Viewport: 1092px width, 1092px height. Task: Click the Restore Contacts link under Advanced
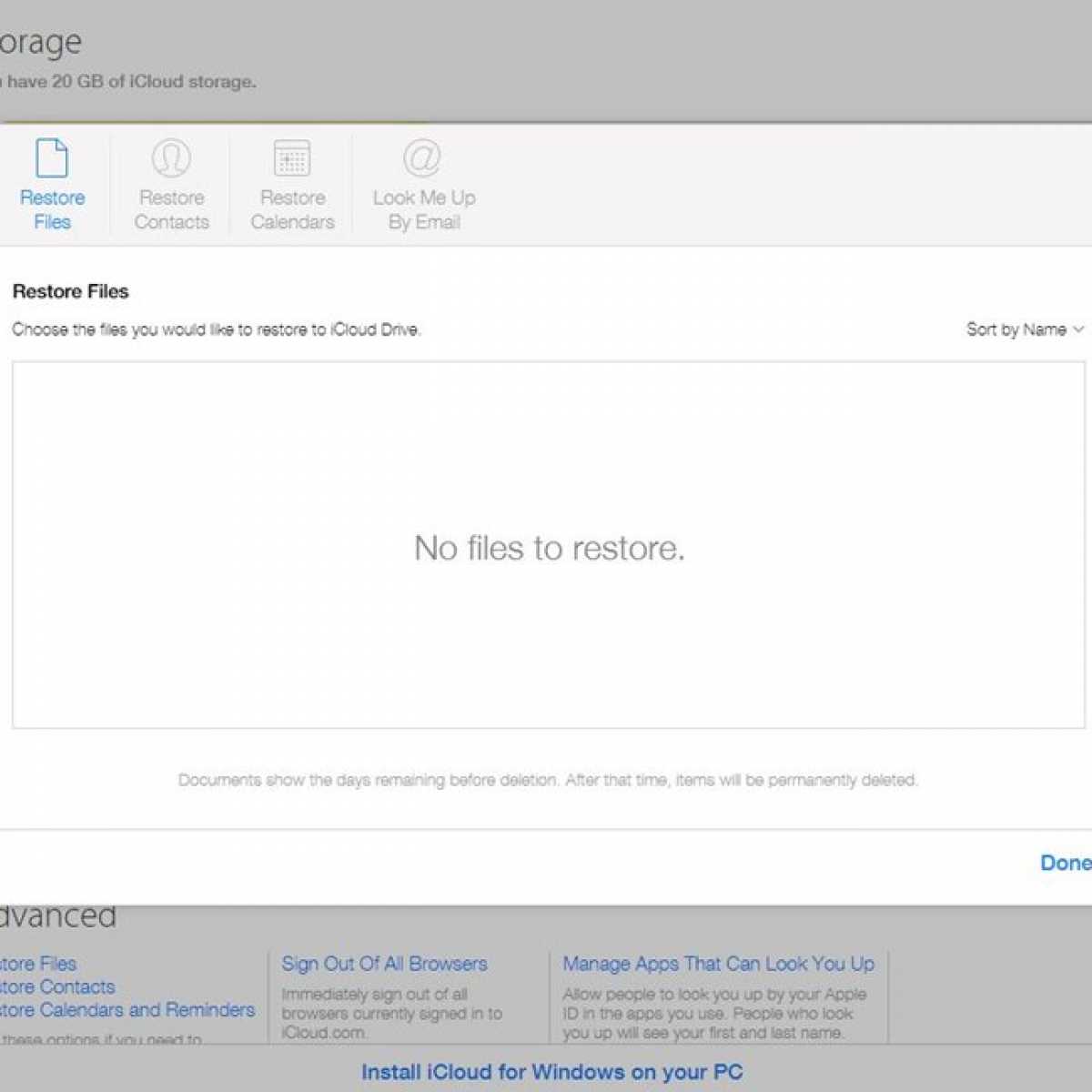point(57,986)
